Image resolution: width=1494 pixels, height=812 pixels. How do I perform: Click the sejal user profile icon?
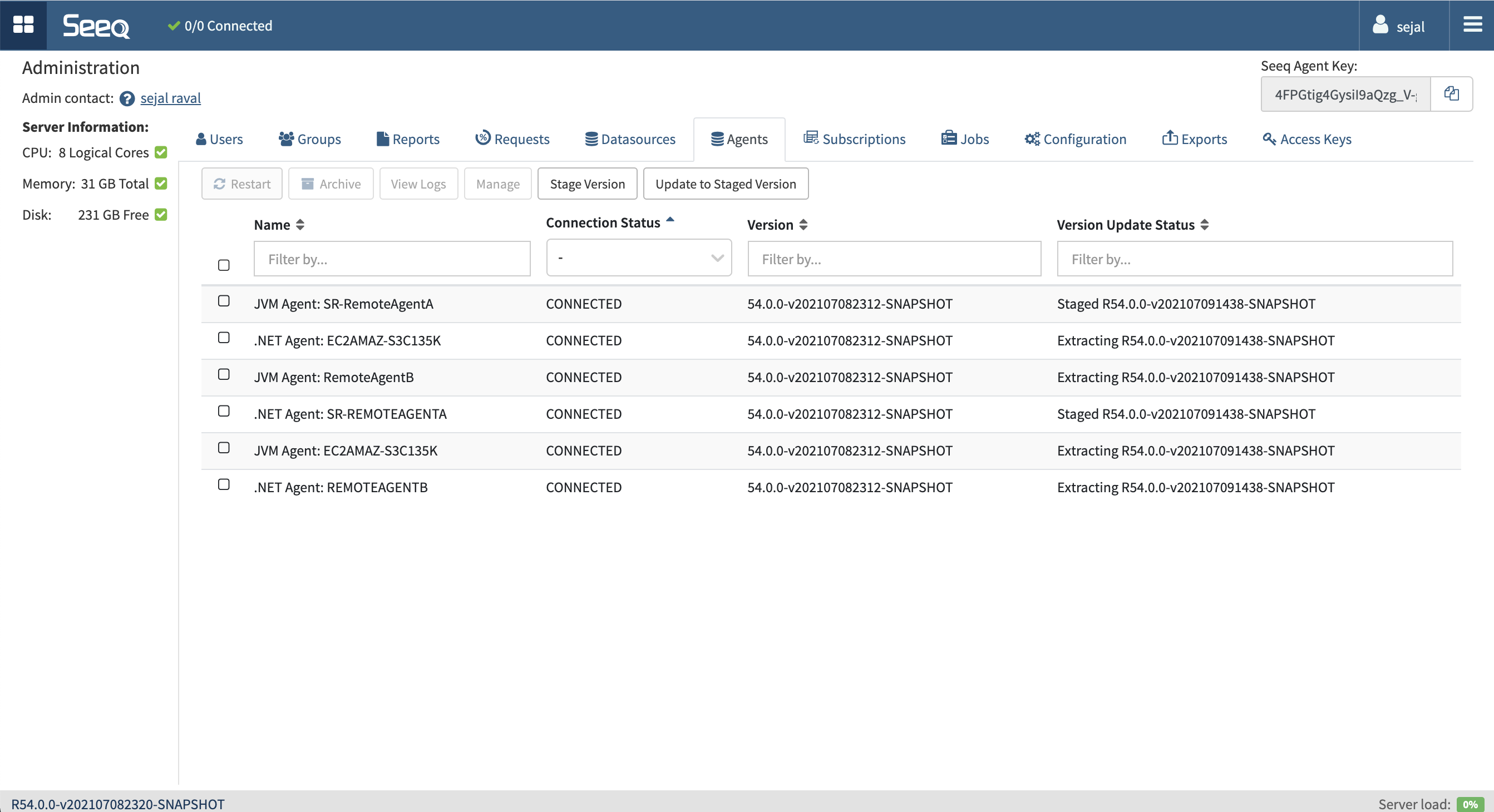(x=1380, y=25)
